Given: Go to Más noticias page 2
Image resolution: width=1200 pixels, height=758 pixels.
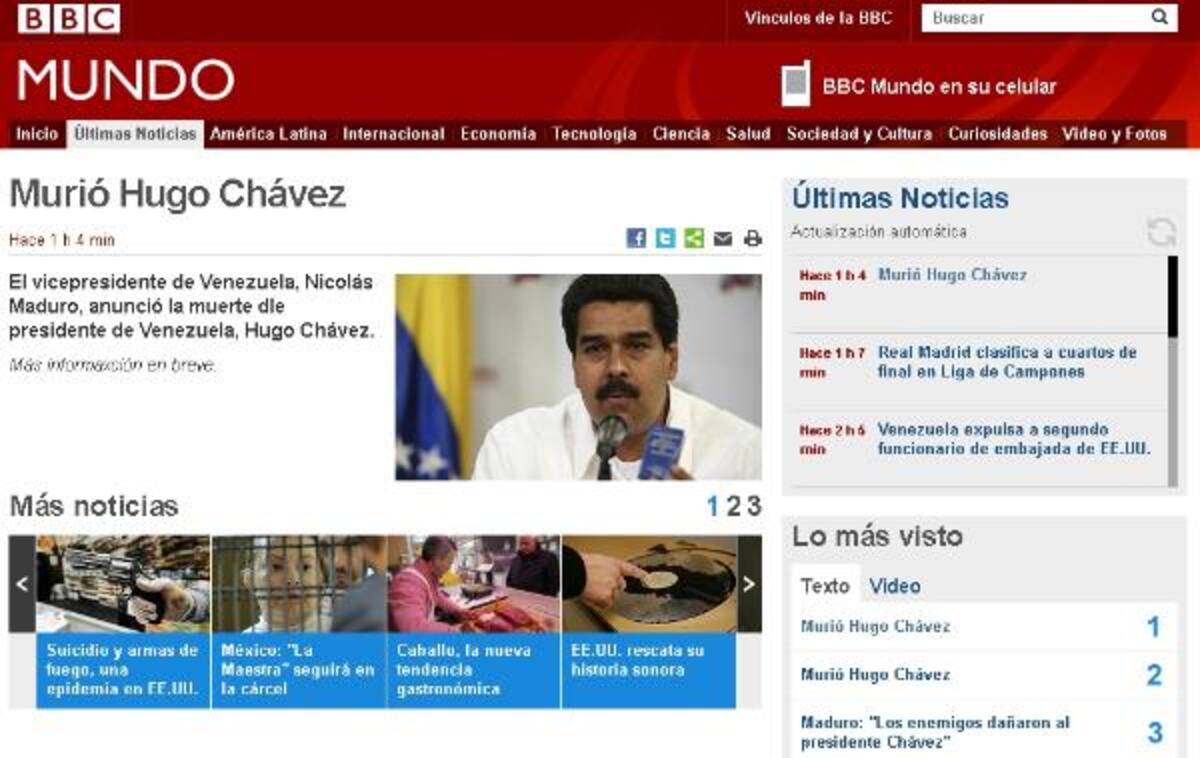Looking at the screenshot, I should (x=733, y=507).
